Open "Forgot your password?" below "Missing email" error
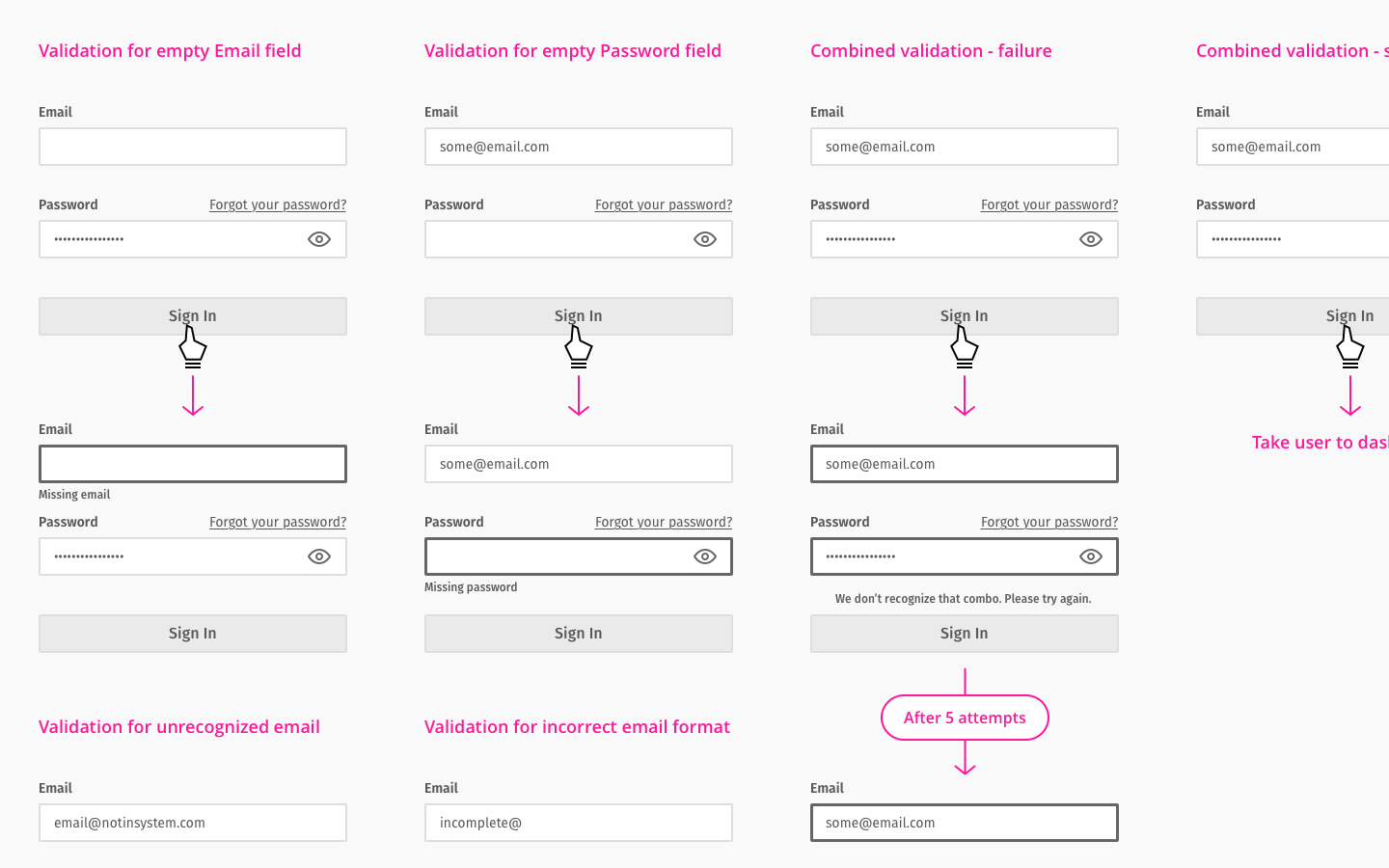This screenshot has height=868, width=1389. 278,522
